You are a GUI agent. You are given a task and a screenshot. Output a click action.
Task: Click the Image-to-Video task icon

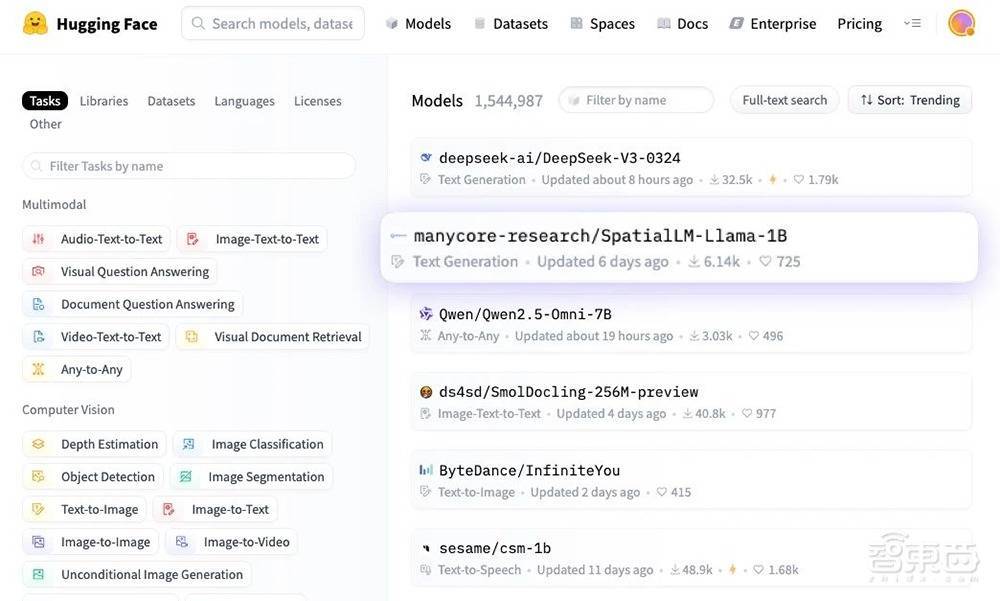(x=182, y=542)
